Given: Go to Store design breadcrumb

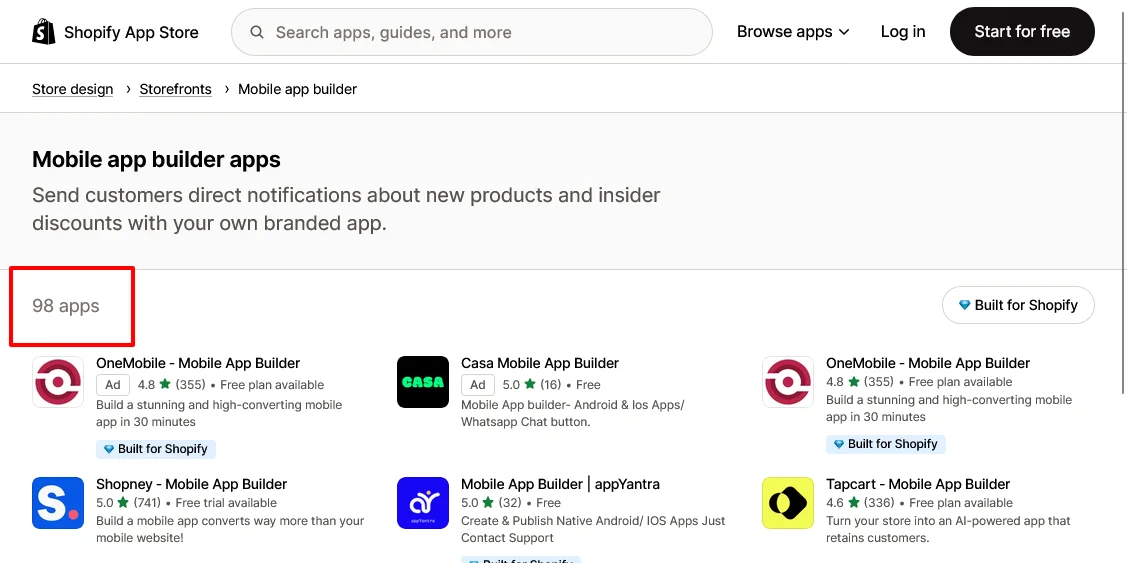Looking at the screenshot, I should tap(73, 89).
